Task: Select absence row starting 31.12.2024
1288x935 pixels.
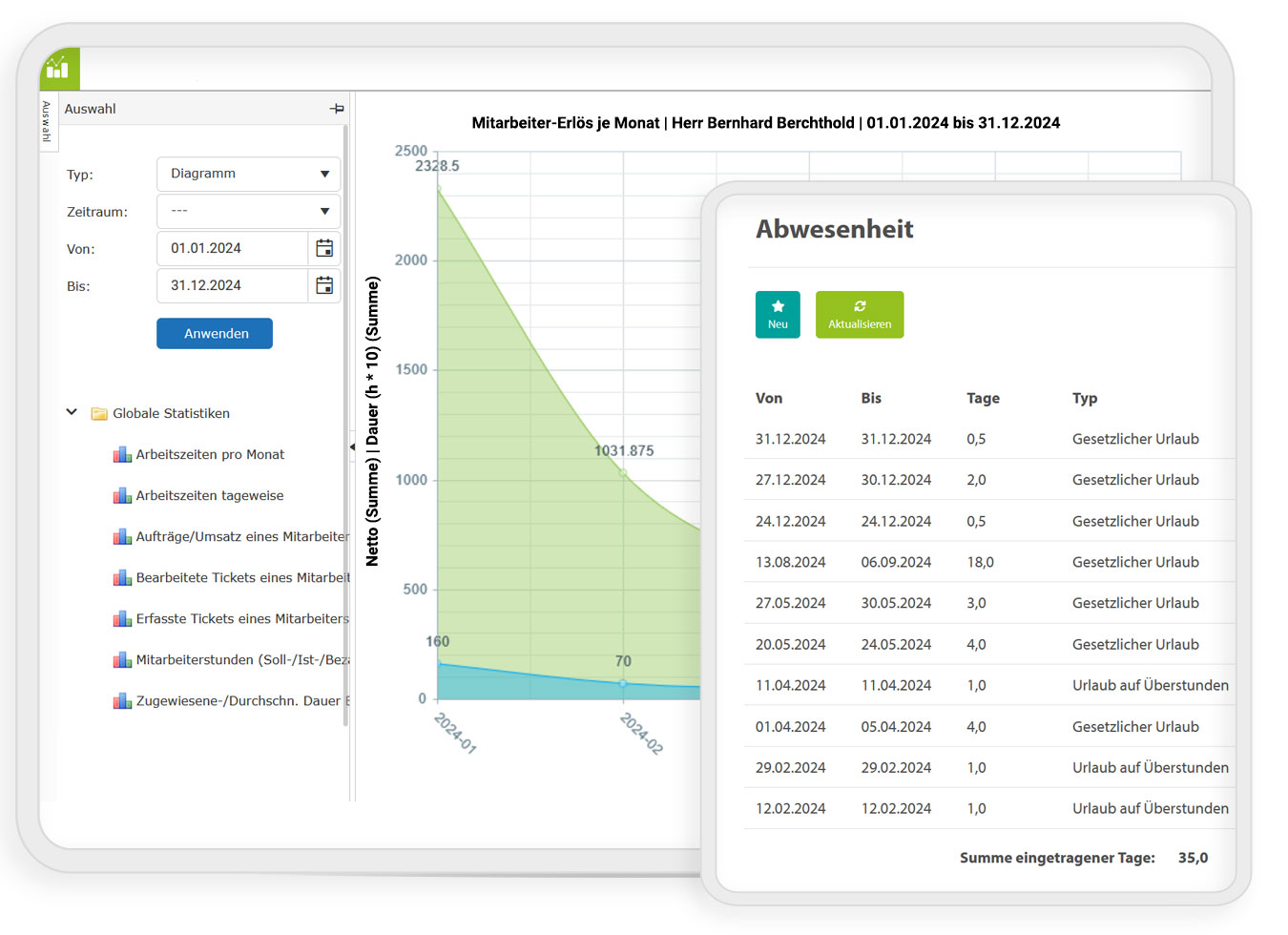Action: click(989, 439)
